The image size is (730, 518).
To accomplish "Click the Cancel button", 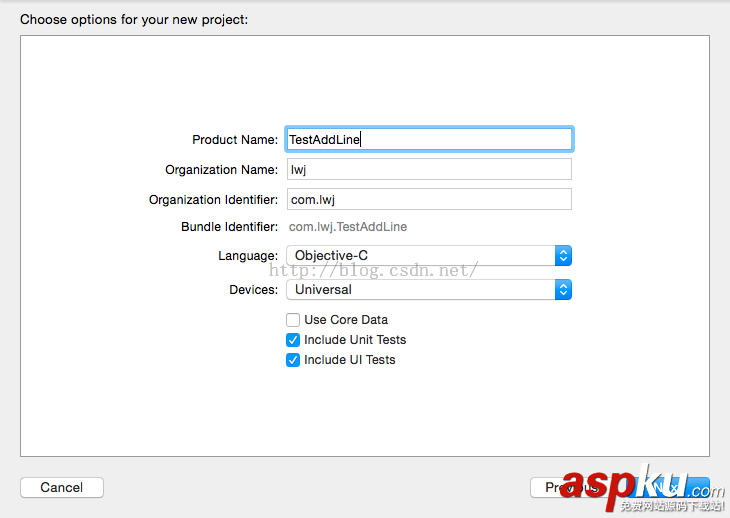I will tap(61, 487).
